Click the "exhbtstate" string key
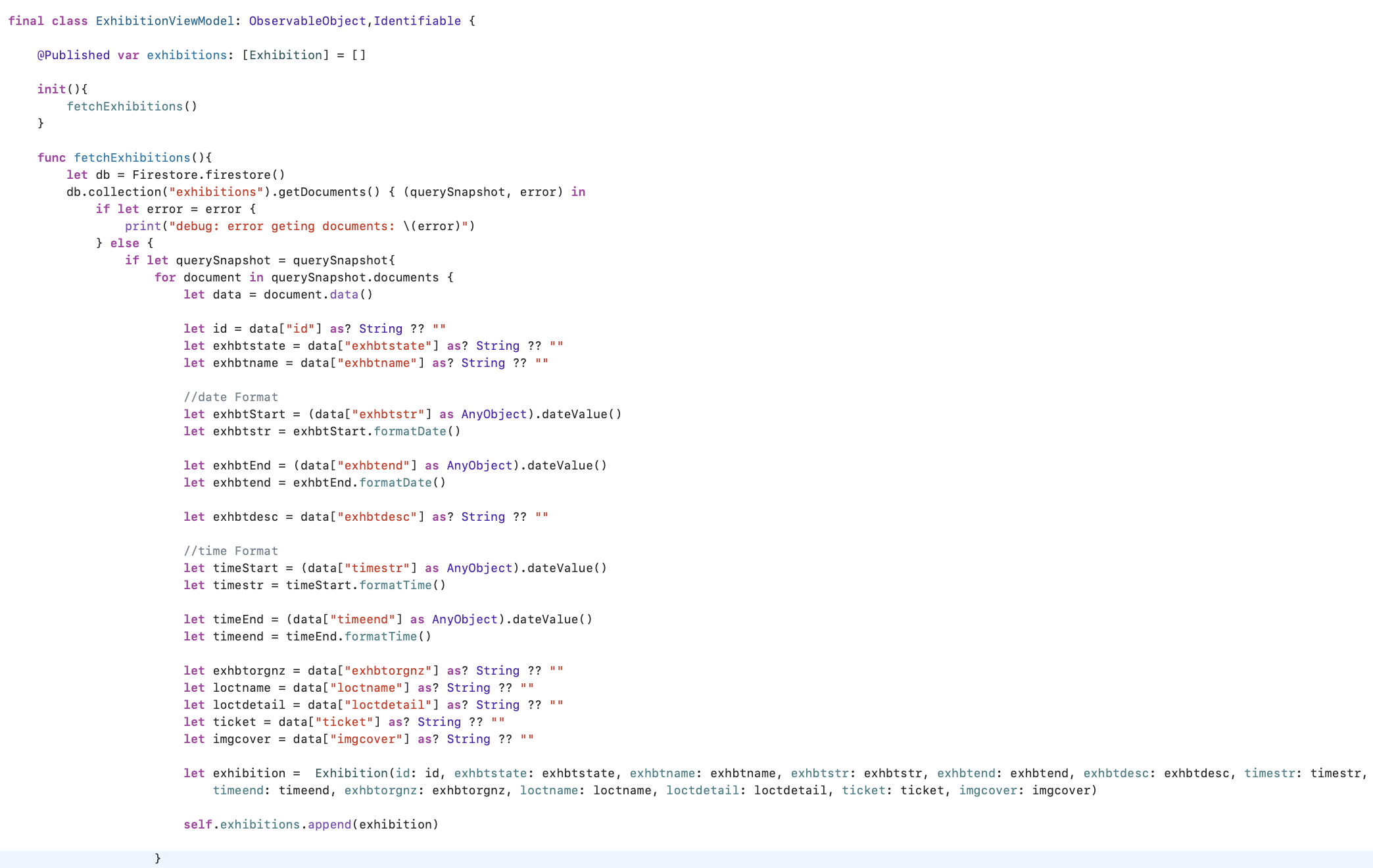This screenshot has height=868, width=1373. coord(388,346)
